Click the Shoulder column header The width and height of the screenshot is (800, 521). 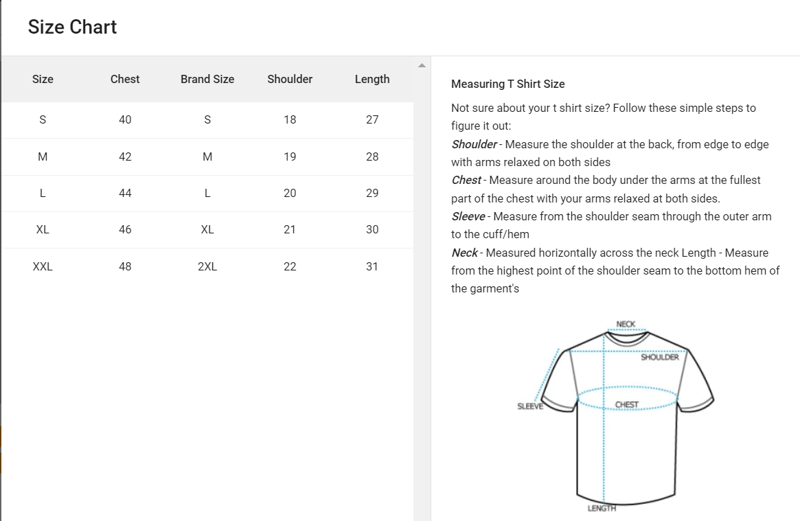(x=290, y=79)
